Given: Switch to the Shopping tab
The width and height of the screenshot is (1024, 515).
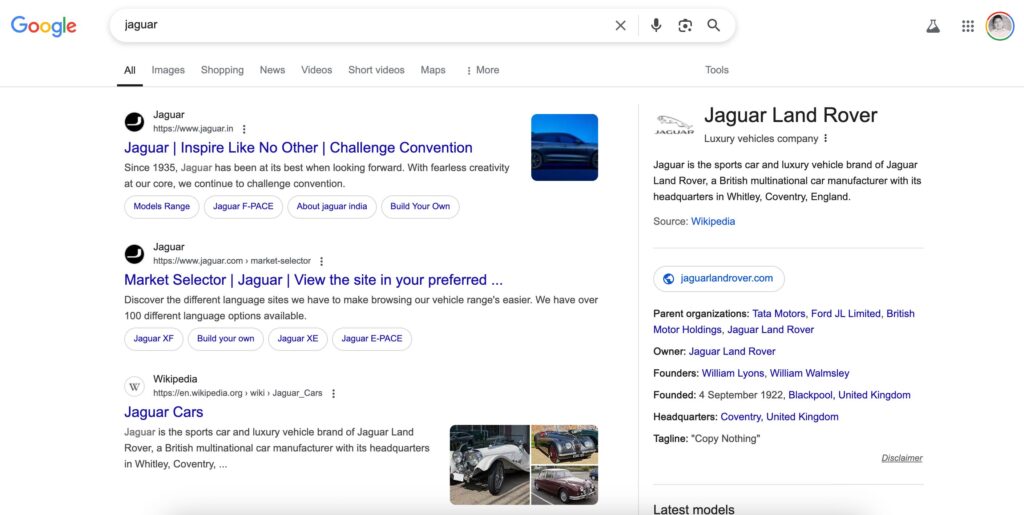Looking at the screenshot, I should [222, 70].
